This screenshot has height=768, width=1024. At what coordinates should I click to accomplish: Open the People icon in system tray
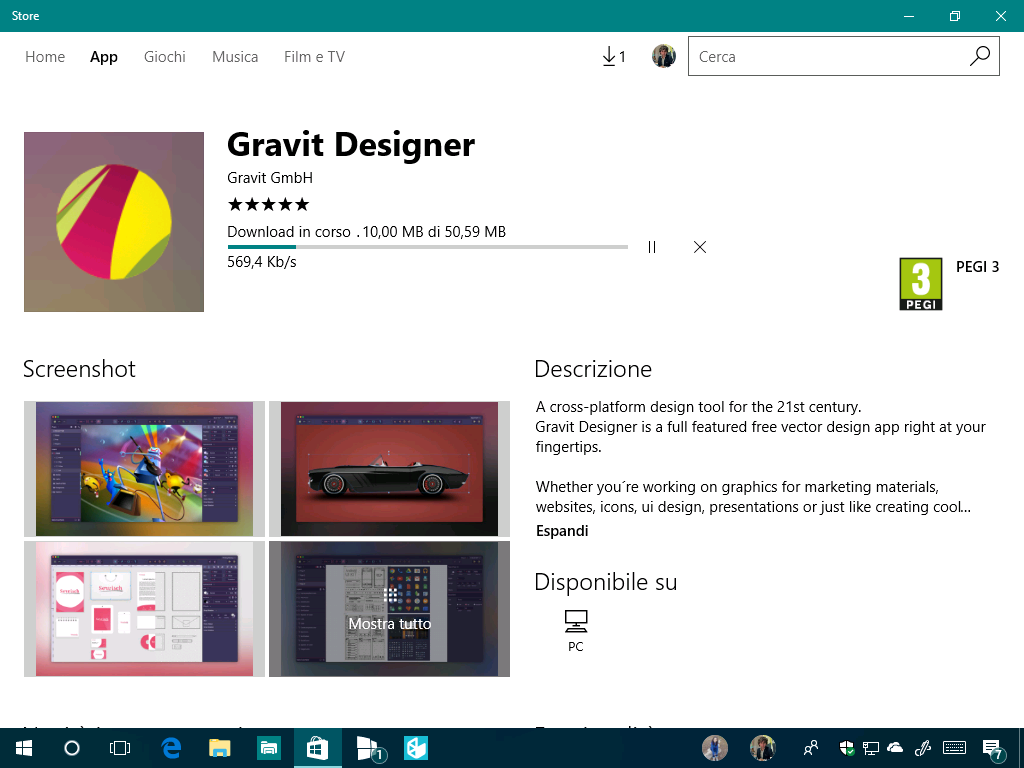(x=811, y=748)
